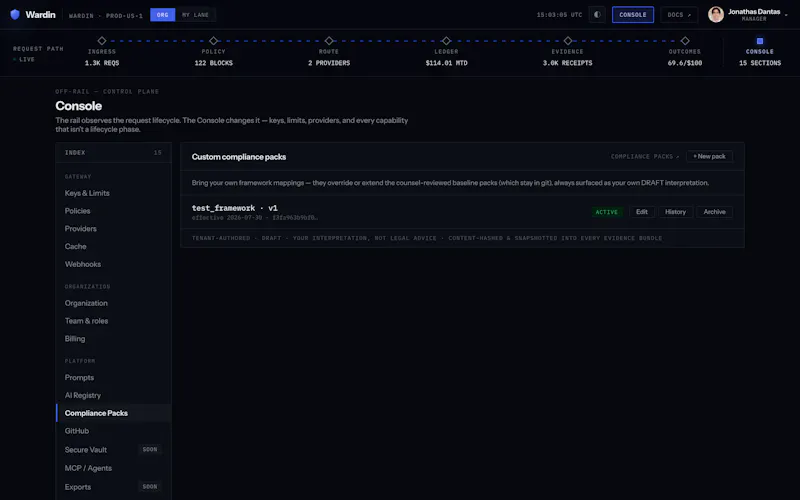Edit the test_framework pack
The width and height of the screenshot is (800, 500).
pos(642,212)
